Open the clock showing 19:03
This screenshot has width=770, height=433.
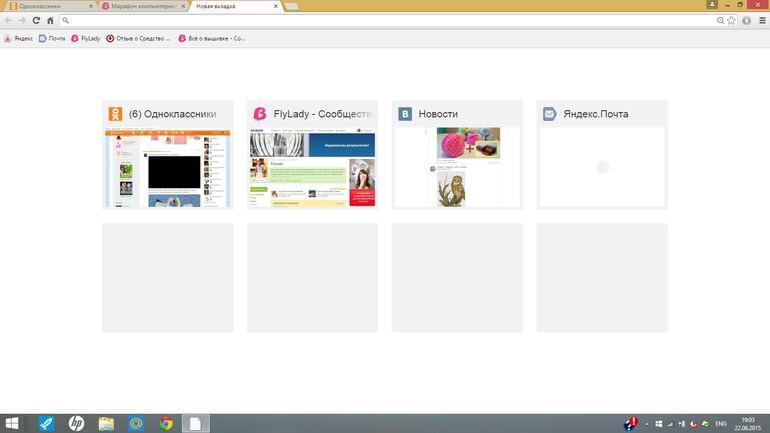[748, 424]
